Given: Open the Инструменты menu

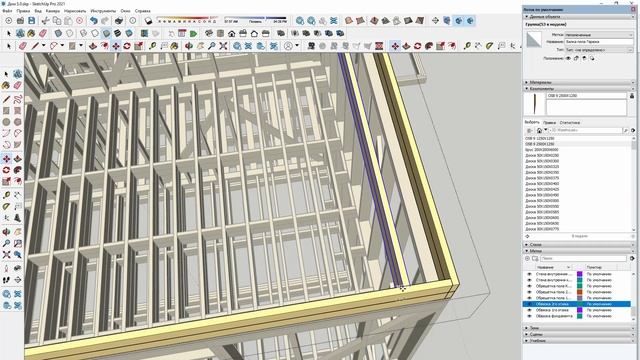Looking at the screenshot, I should 103,11.
